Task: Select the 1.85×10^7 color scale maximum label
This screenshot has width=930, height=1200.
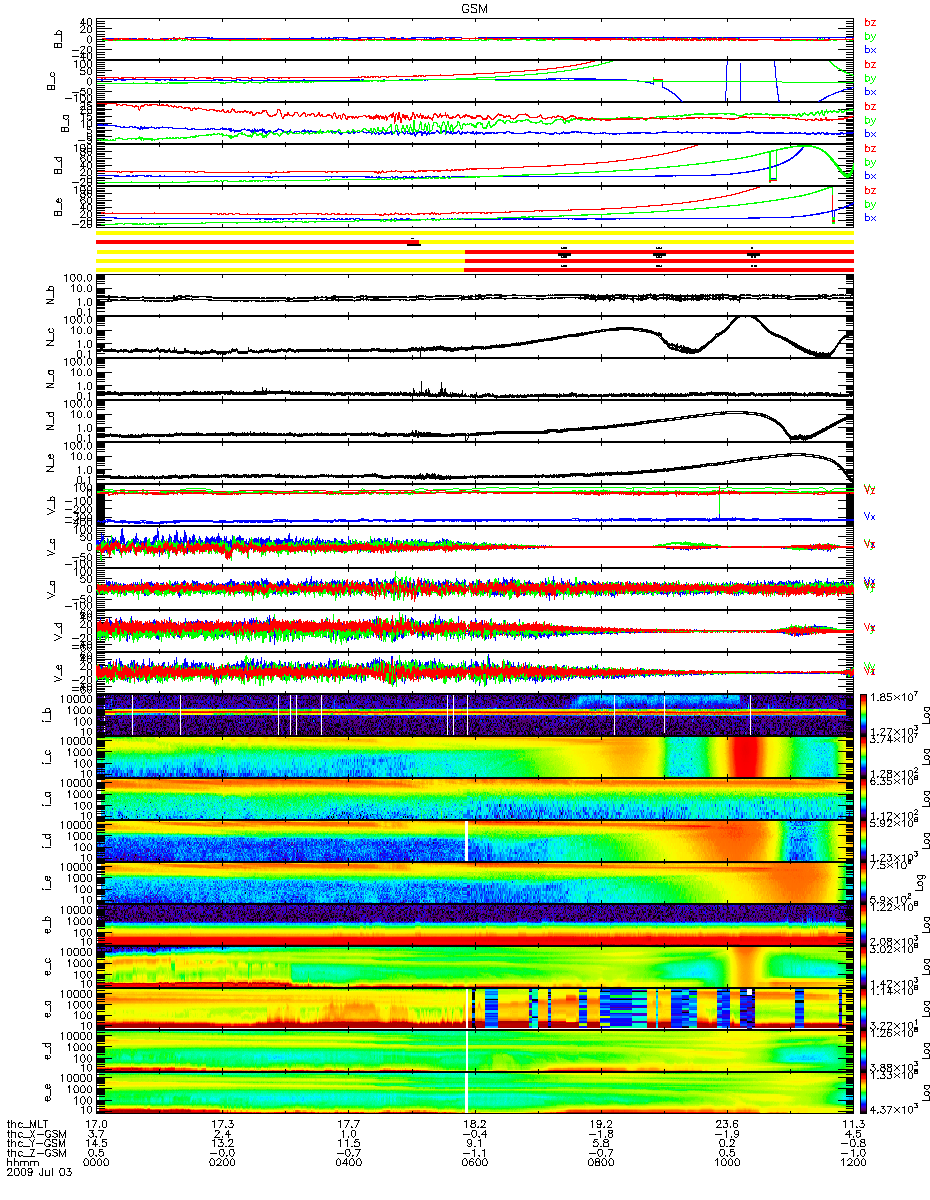Action: 895,695
